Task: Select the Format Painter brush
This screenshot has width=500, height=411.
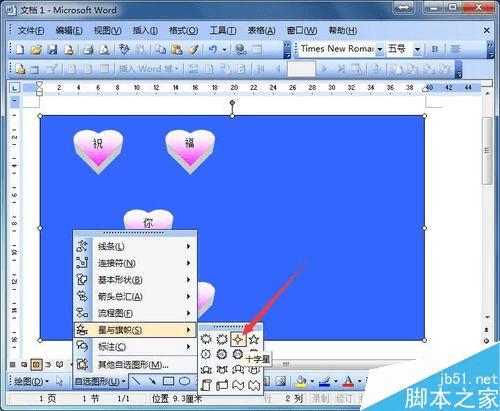Action: 193,50
